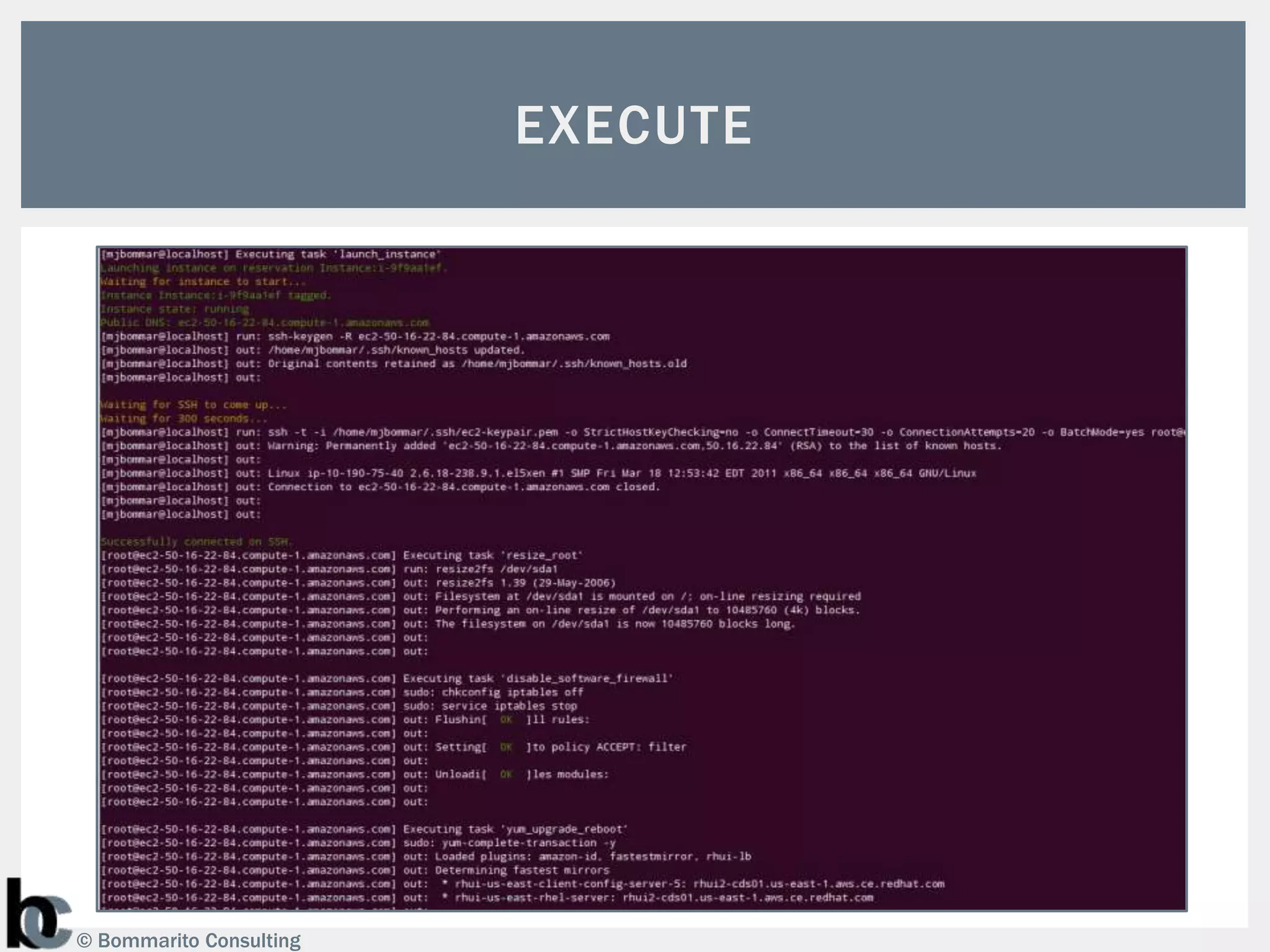Select the 'Linux ip-10-190-75-40' kernel info line
Image resolution: width=1270 pixels, height=952 pixels.
coord(538,473)
